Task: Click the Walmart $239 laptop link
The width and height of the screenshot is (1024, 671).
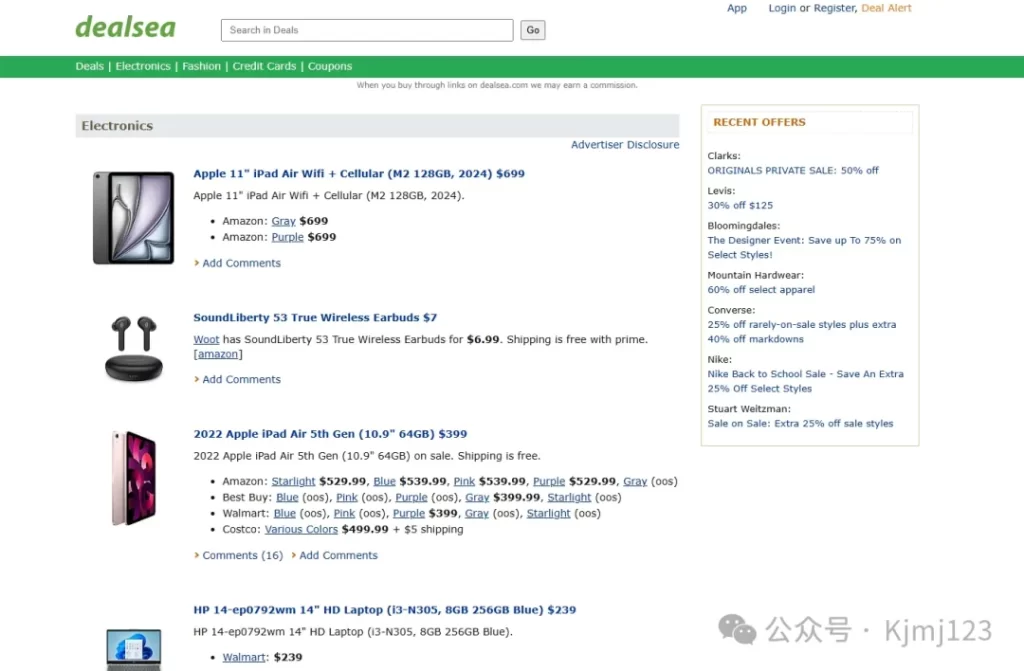Action: click(244, 657)
